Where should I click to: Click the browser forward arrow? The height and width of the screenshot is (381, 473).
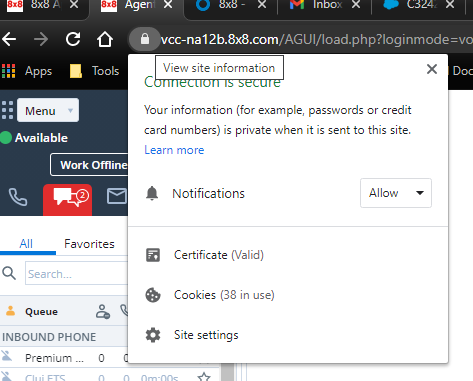tap(41, 39)
